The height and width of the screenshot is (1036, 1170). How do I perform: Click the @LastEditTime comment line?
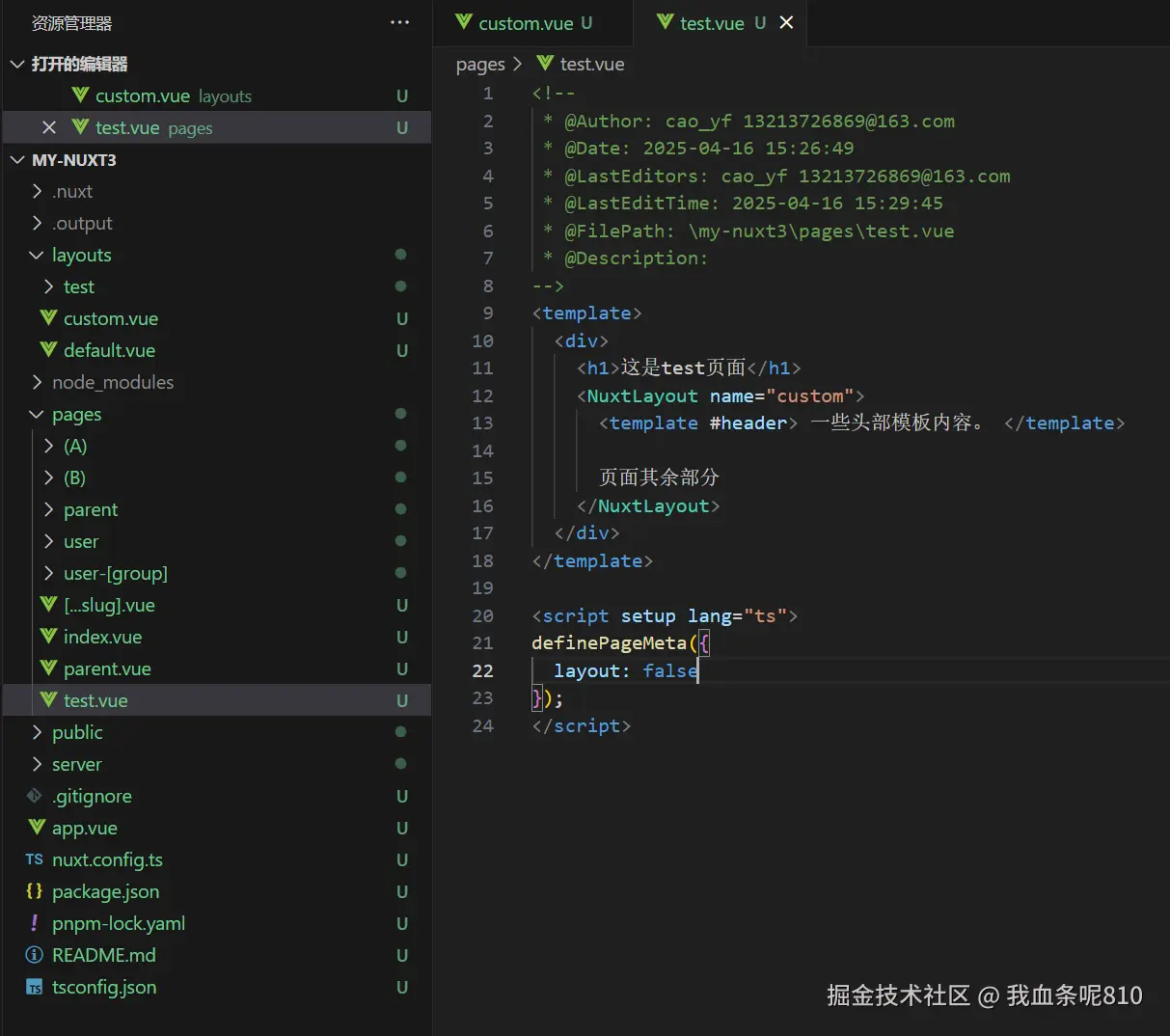pos(743,203)
